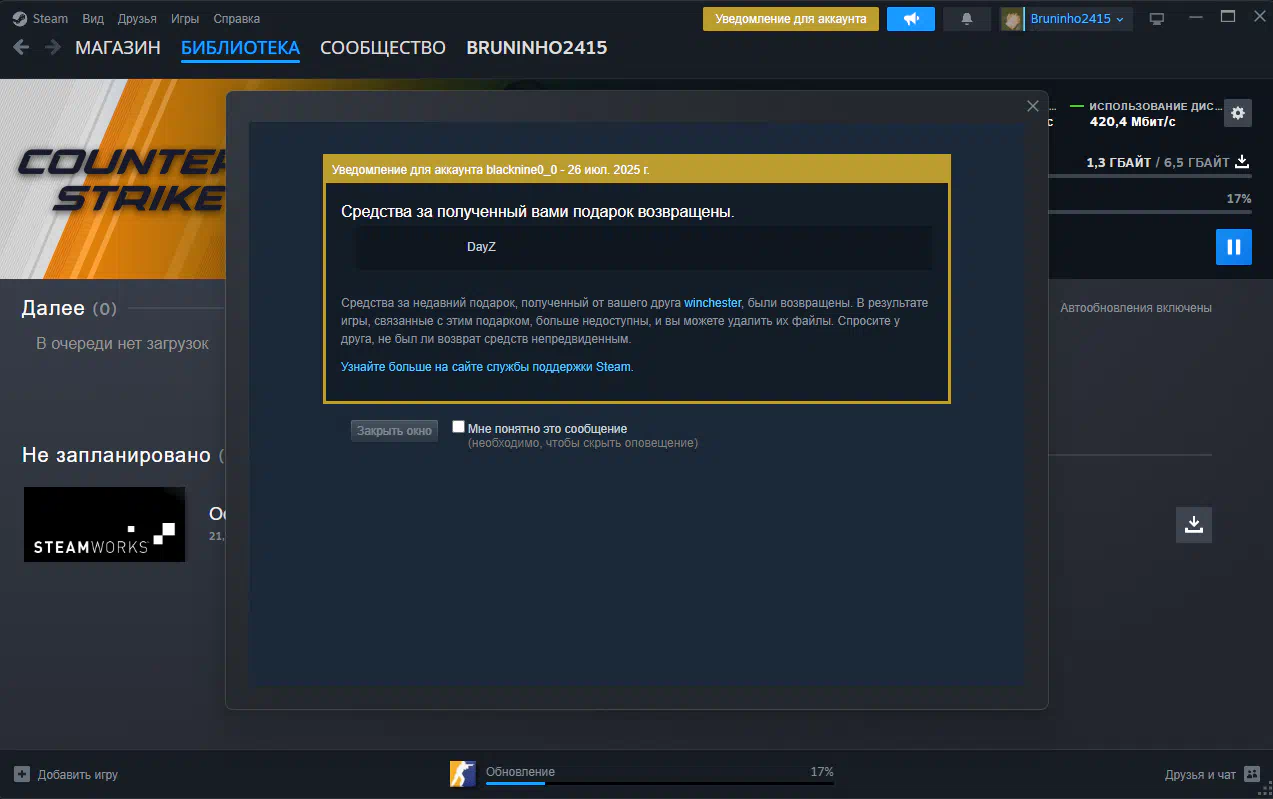This screenshot has height=799, width=1273.
Task: Click the Counter-Strike download progress bar
Action: (1150, 211)
